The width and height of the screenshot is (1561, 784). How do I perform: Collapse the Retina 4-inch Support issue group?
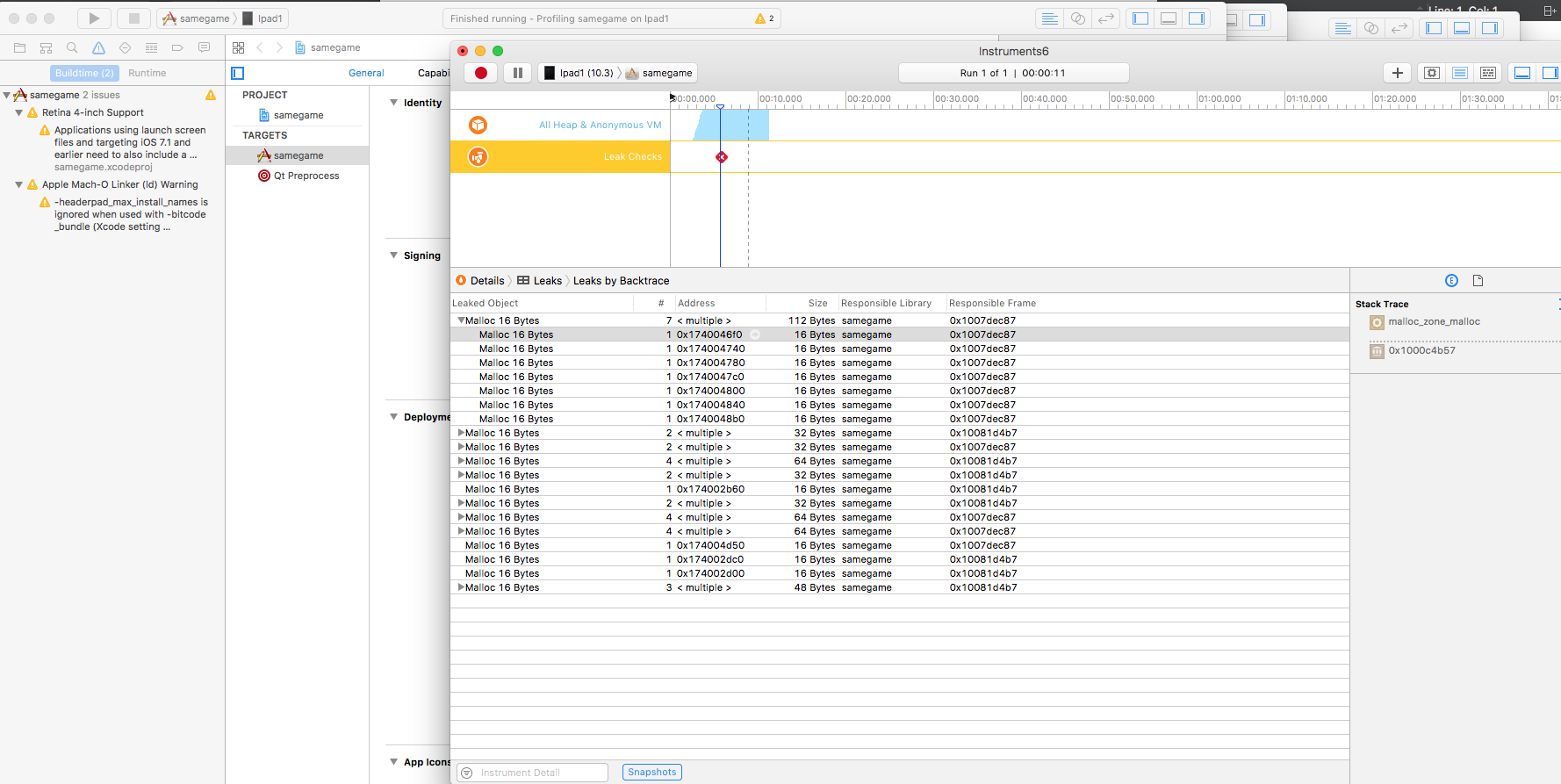point(19,112)
